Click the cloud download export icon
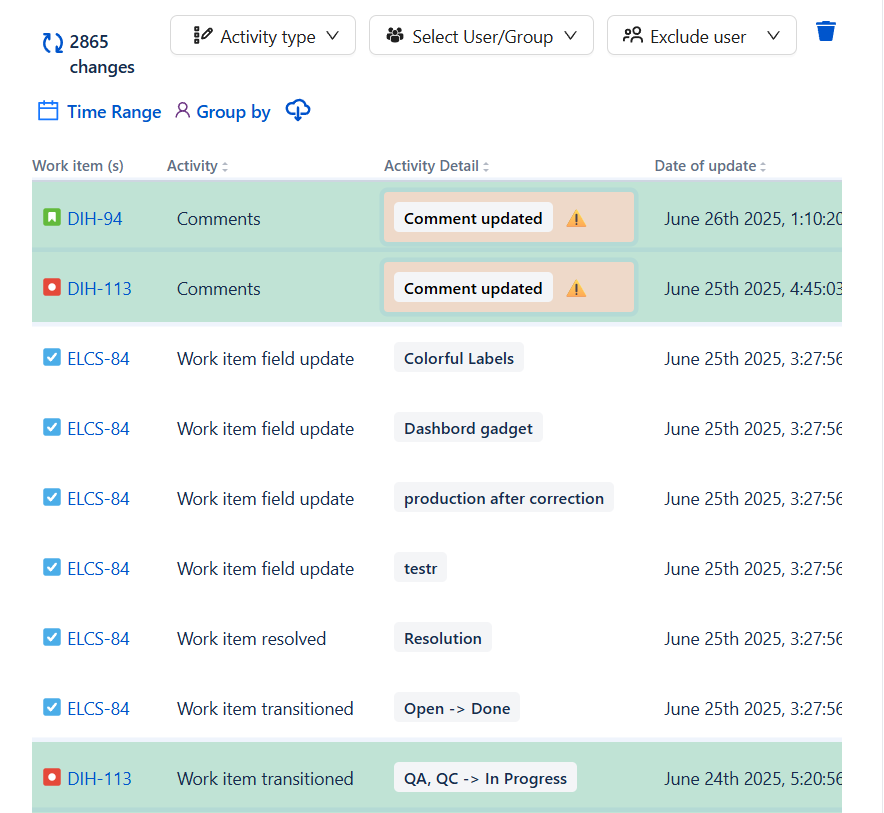 click(298, 111)
